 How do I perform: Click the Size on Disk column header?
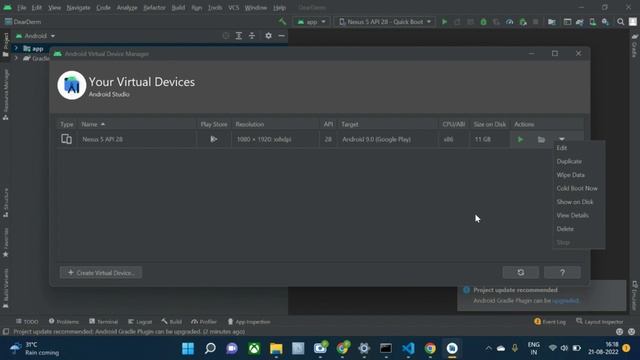click(489, 124)
